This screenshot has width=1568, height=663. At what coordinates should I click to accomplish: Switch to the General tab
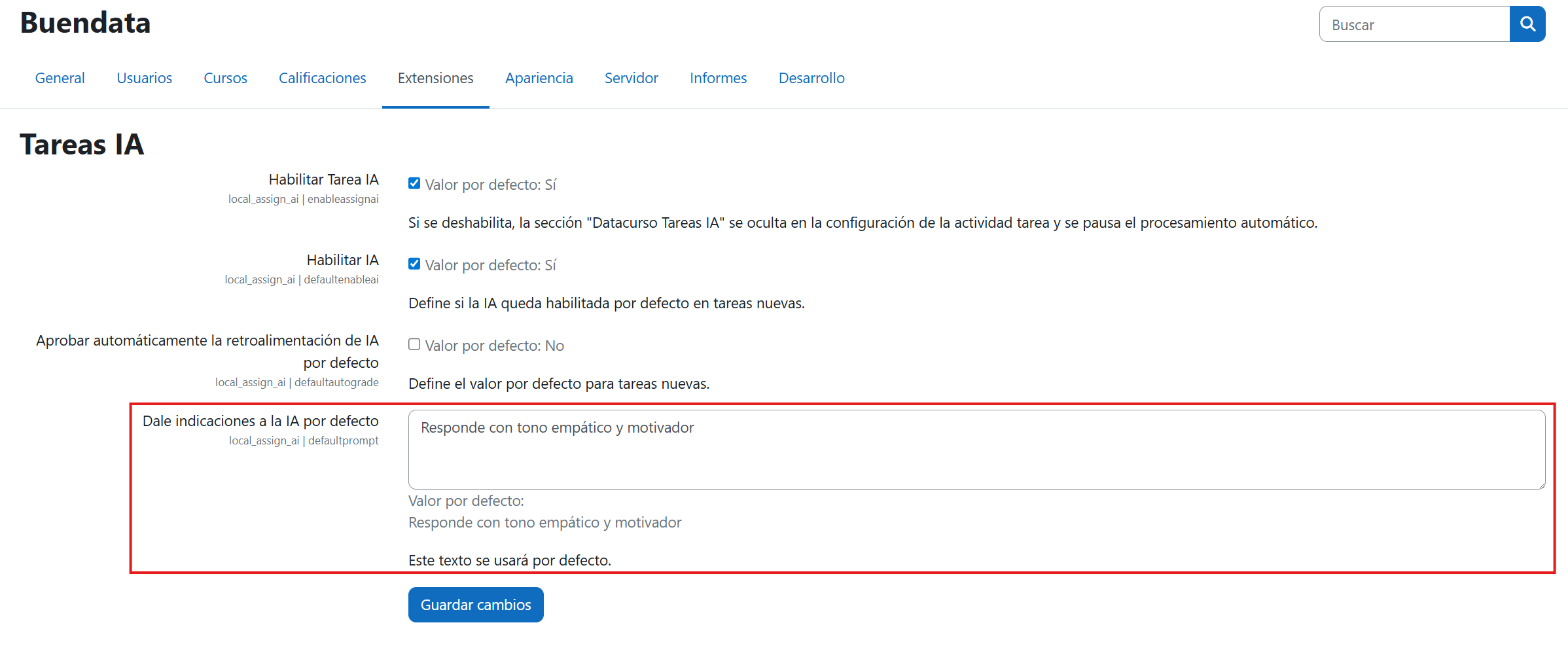click(60, 78)
